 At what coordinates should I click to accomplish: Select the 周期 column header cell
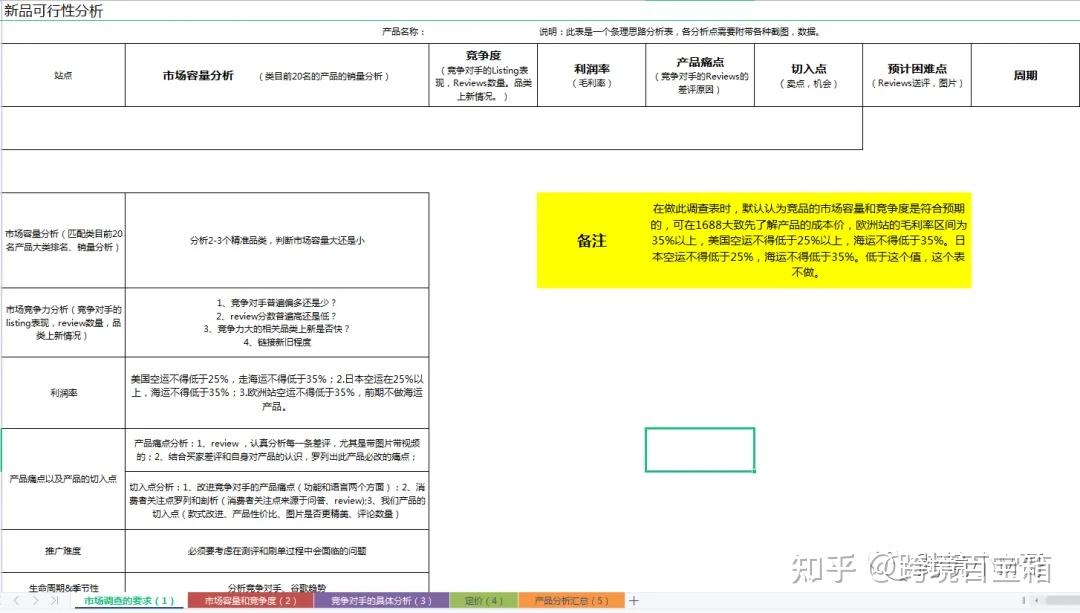coord(1023,74)
